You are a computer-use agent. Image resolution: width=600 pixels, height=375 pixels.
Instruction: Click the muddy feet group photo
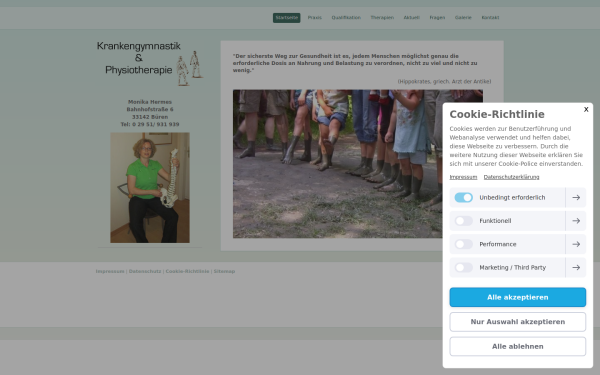coord(358,164)
